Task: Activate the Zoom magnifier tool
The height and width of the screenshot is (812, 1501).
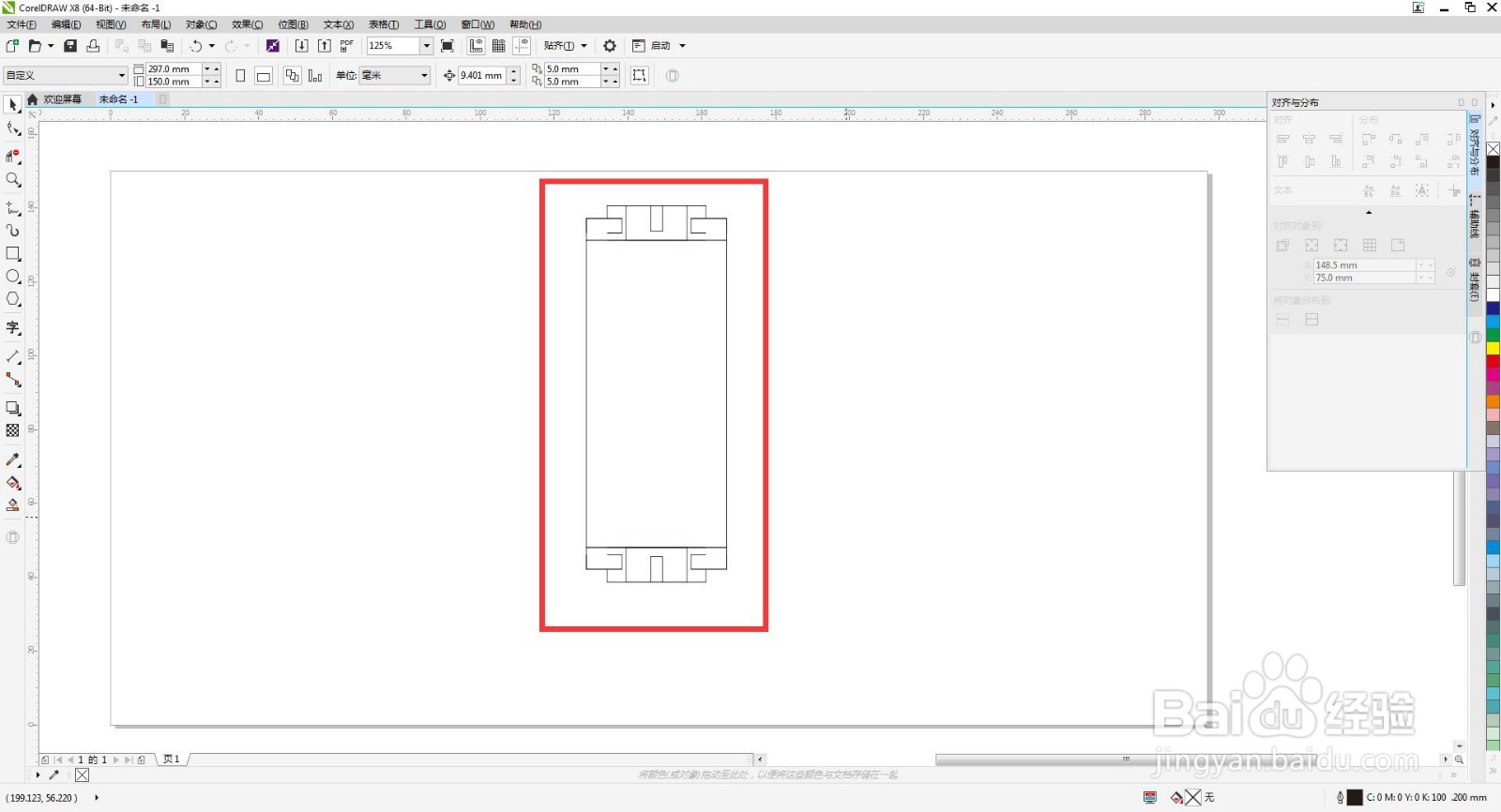Action: pos(13,179)
